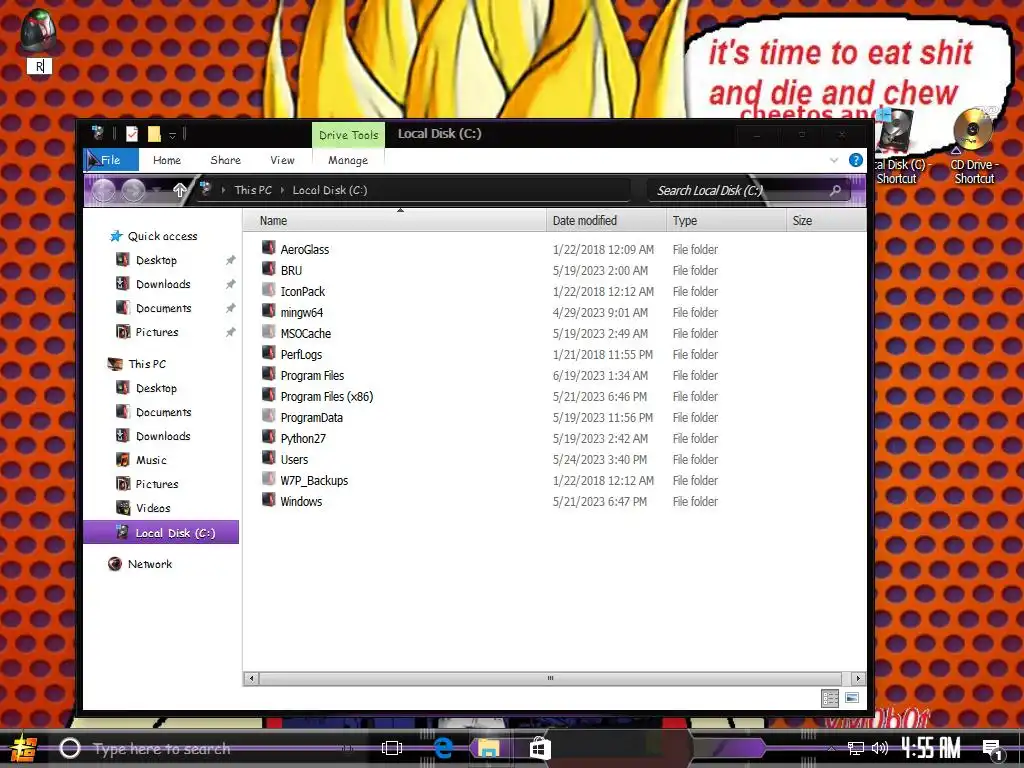Viewport: 1024px width, 768px height.
Task: Select the Program Files folder icon
Action: click(x=268, y=374)
